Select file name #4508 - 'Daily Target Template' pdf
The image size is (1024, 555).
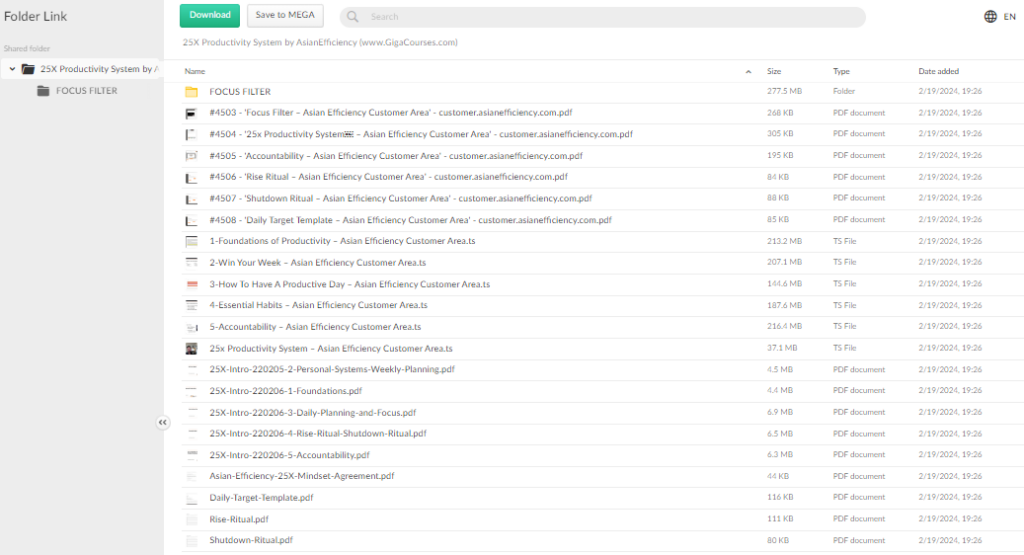[410, 219]
